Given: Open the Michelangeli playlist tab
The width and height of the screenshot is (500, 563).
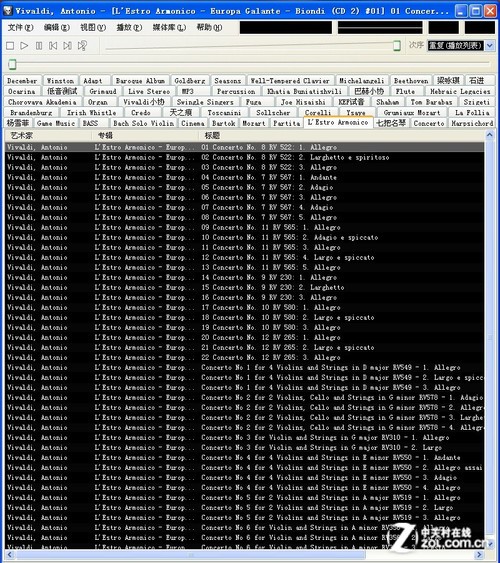Looking at the screenshot, I should (362, 81).
